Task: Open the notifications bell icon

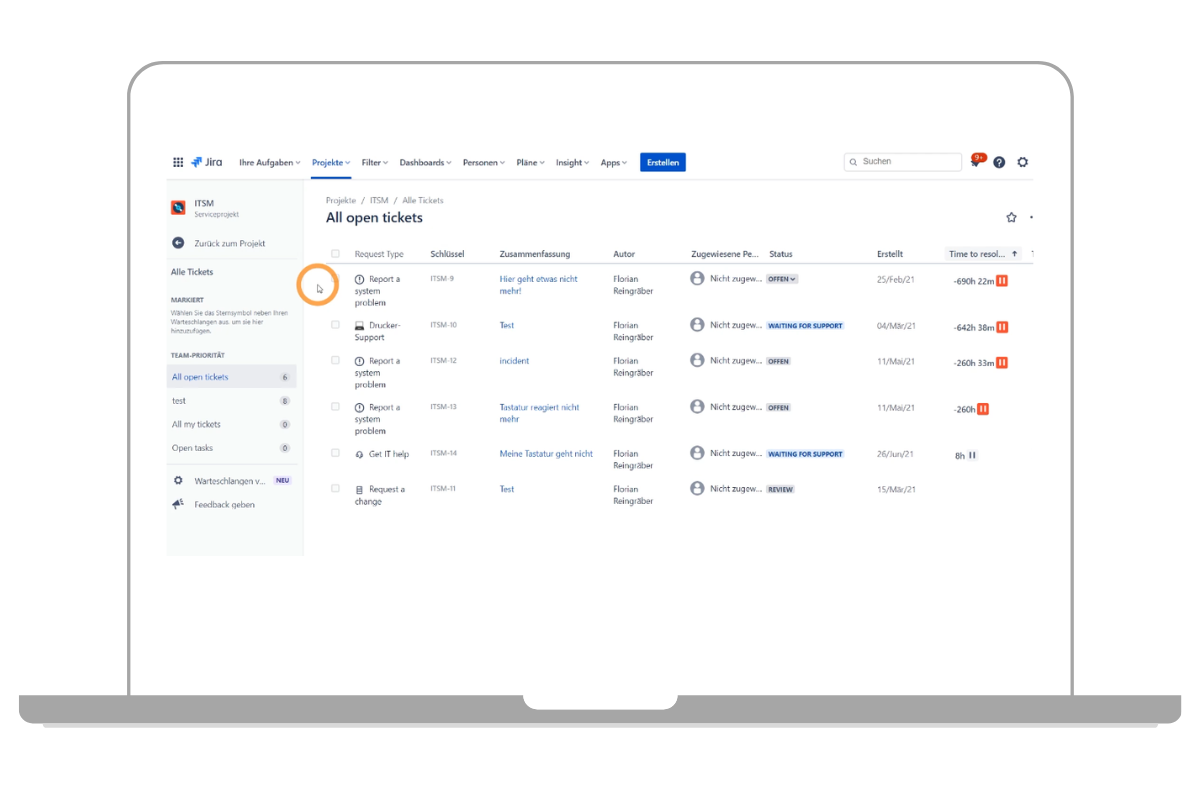Action: click(x=976, y=162)
